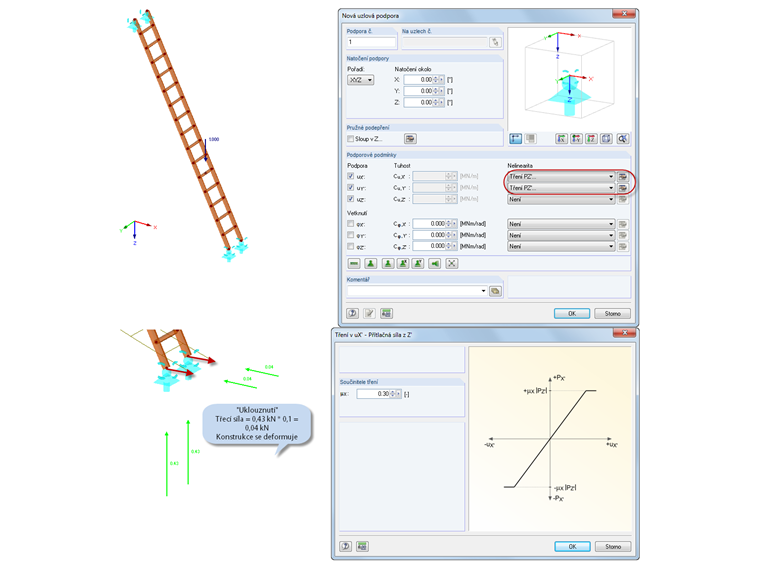Viewport: 760px width, 570px height.
Task: Confirm the support dialog by clicking OK
Action: (572, 314)
